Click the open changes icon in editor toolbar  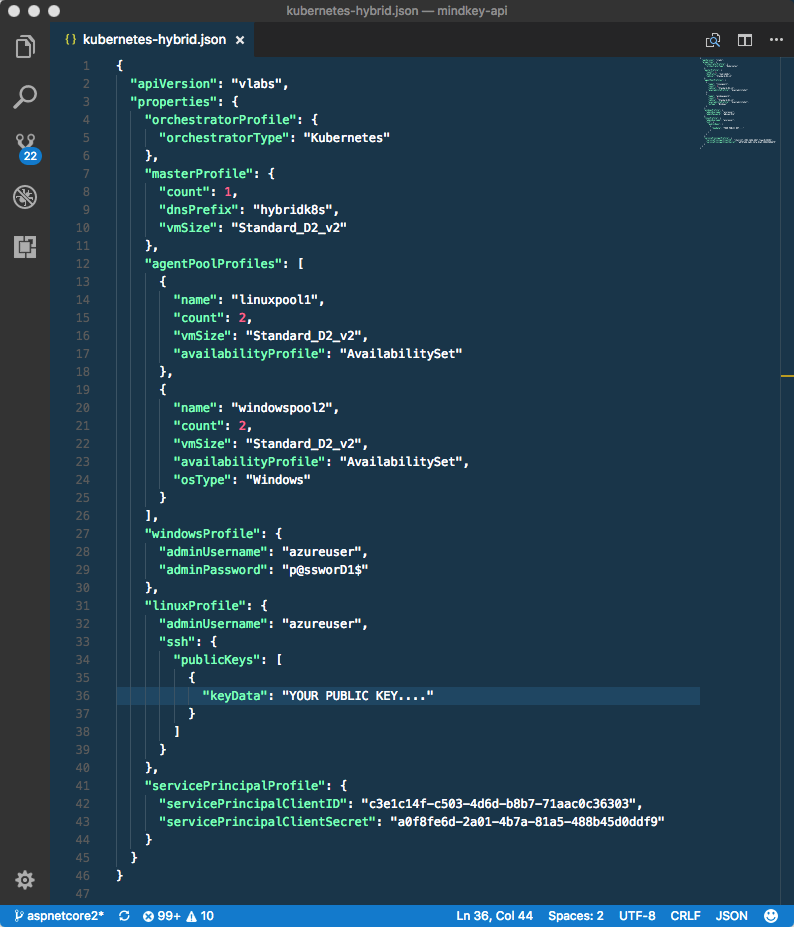click(713, 40)
